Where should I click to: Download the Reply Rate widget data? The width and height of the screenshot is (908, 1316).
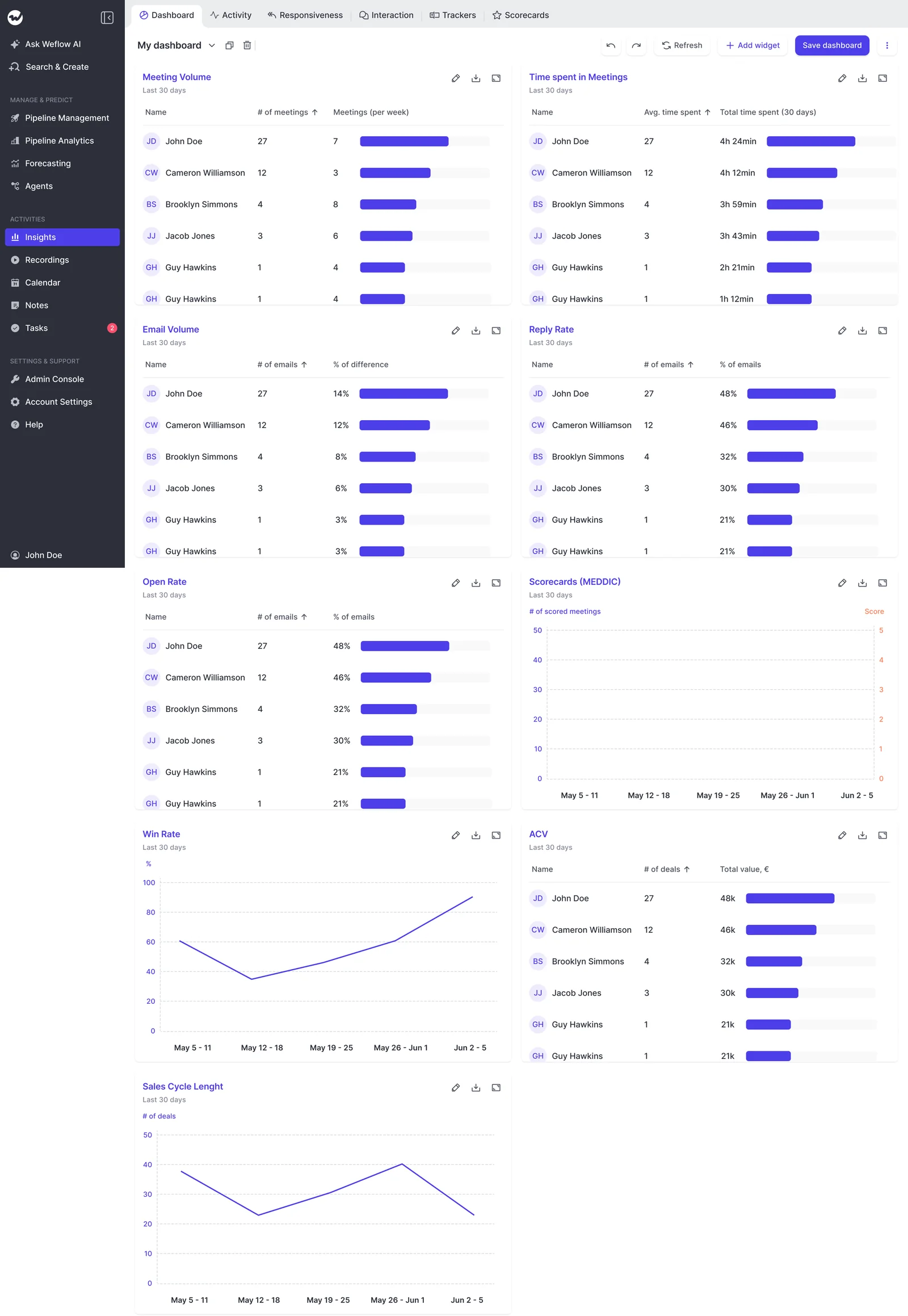click(x=862, y=331)
